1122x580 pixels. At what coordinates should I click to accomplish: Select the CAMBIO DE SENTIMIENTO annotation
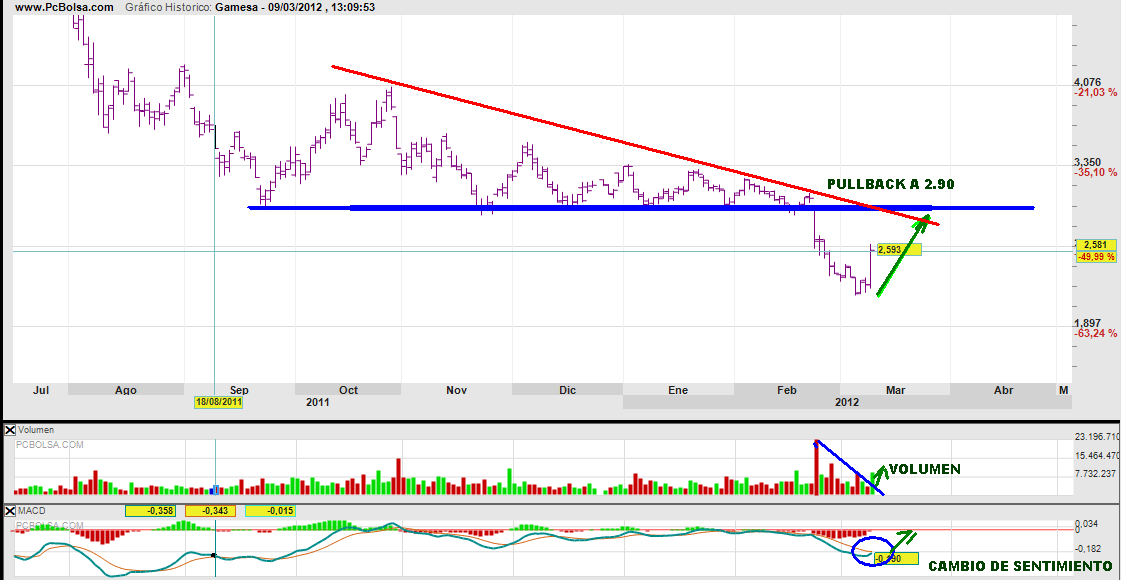1019,567
